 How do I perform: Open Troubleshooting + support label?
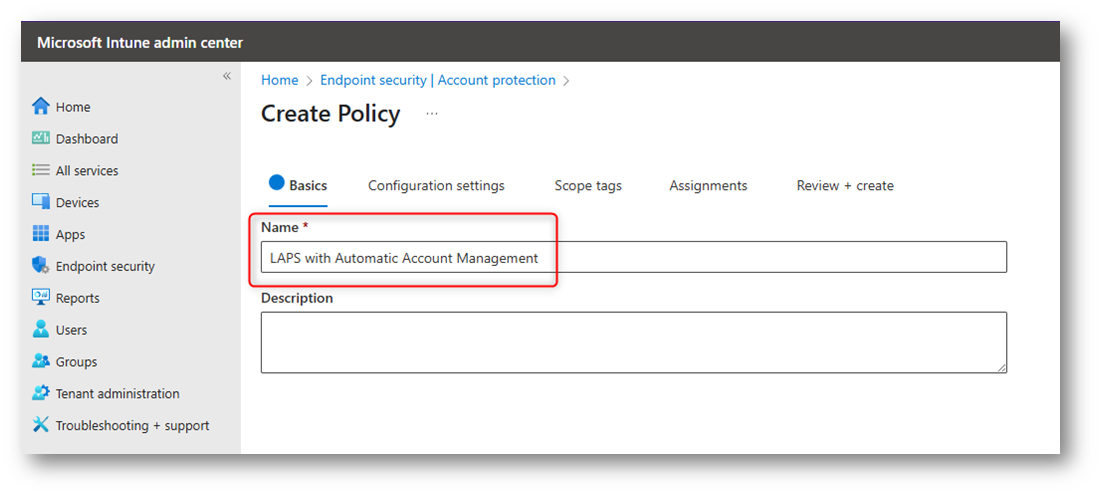133,425
